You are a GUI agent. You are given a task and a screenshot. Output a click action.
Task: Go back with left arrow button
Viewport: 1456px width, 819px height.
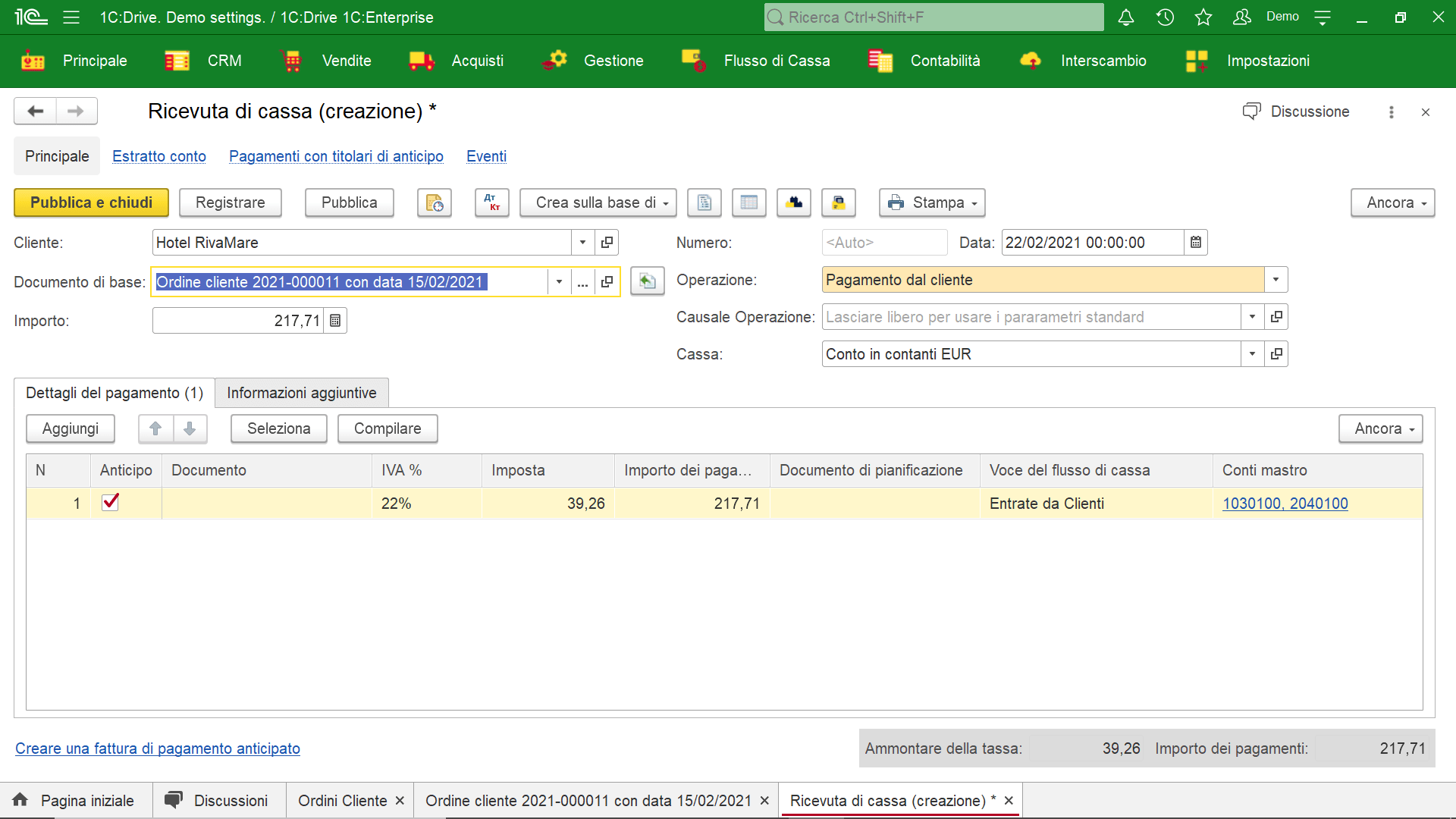(x=35, y=111)
